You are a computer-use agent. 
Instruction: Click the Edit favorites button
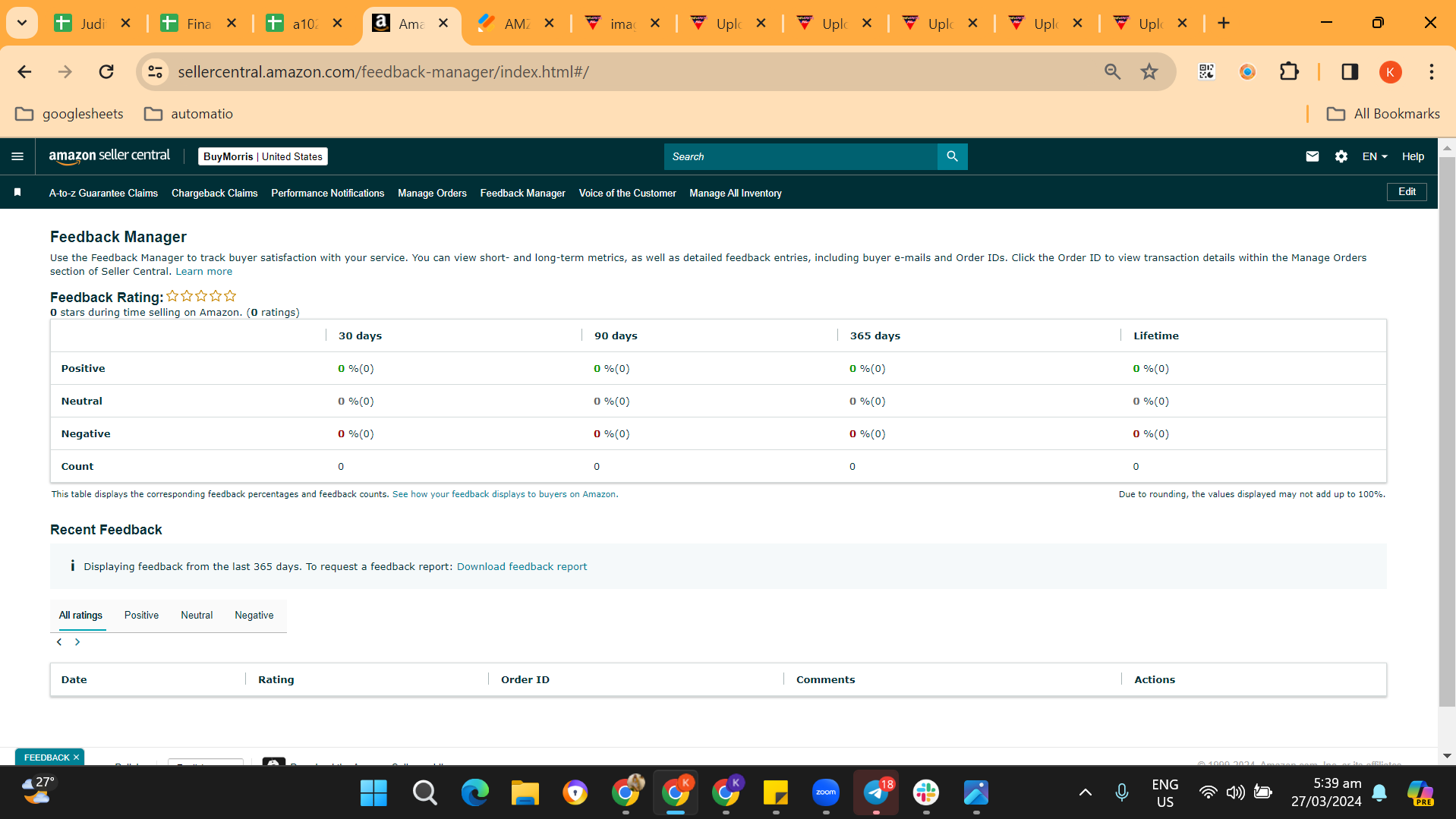click(1407, 192)
